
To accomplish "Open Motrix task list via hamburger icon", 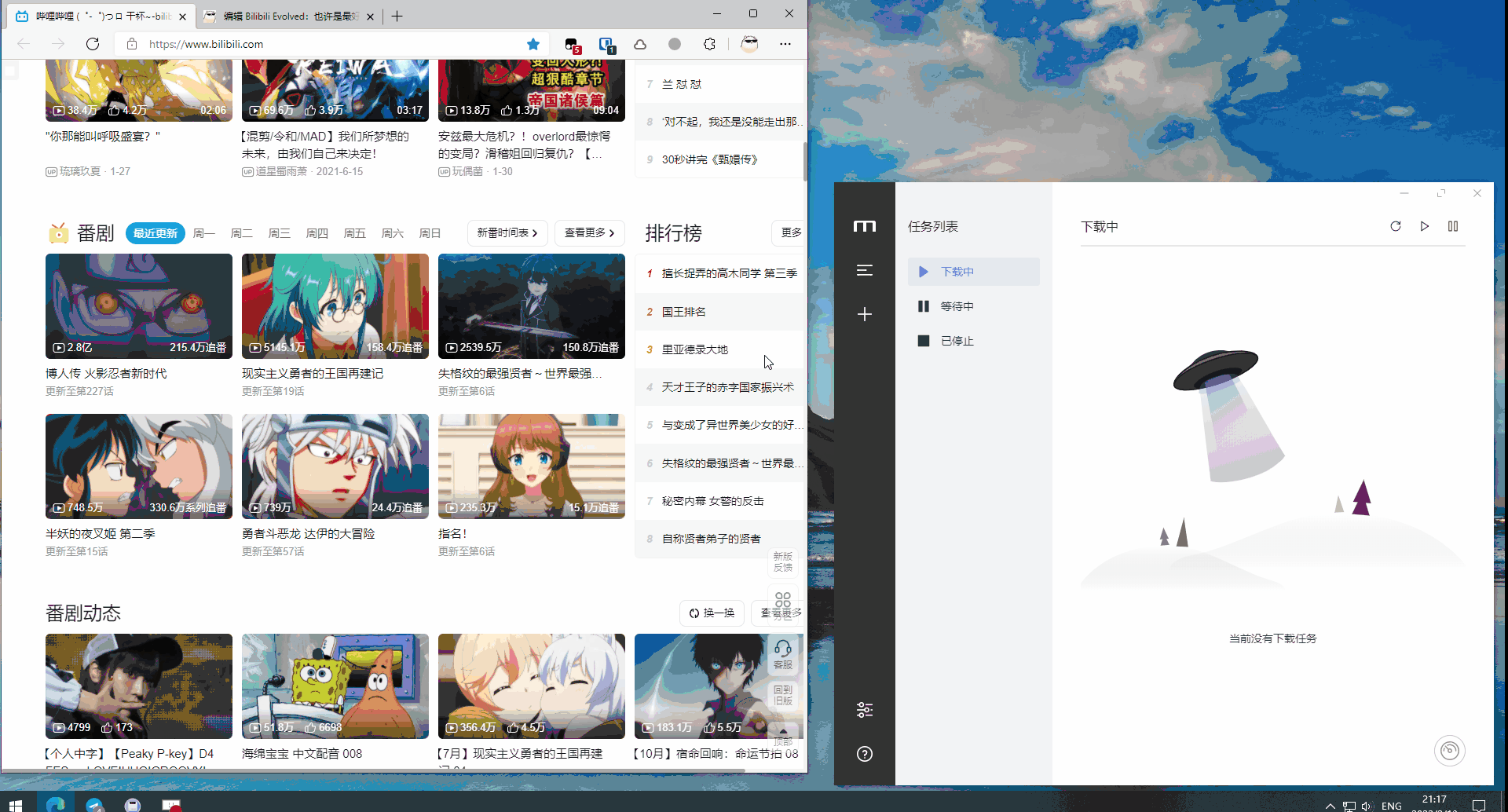I will pyautogui.click(x=864, y=270).
